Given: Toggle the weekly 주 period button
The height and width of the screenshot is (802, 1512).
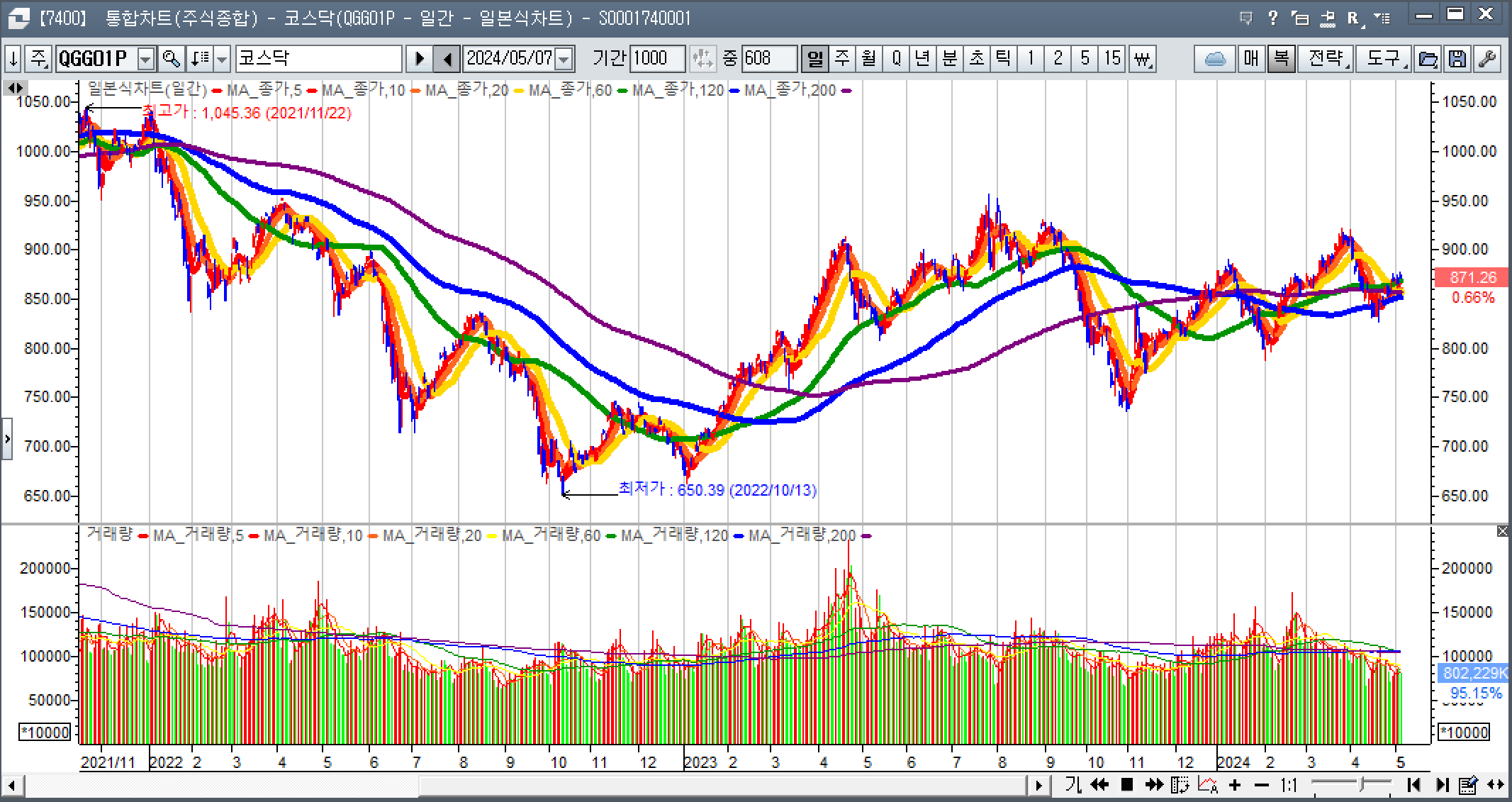Looking at the screenshot, I should pos(842,58).
